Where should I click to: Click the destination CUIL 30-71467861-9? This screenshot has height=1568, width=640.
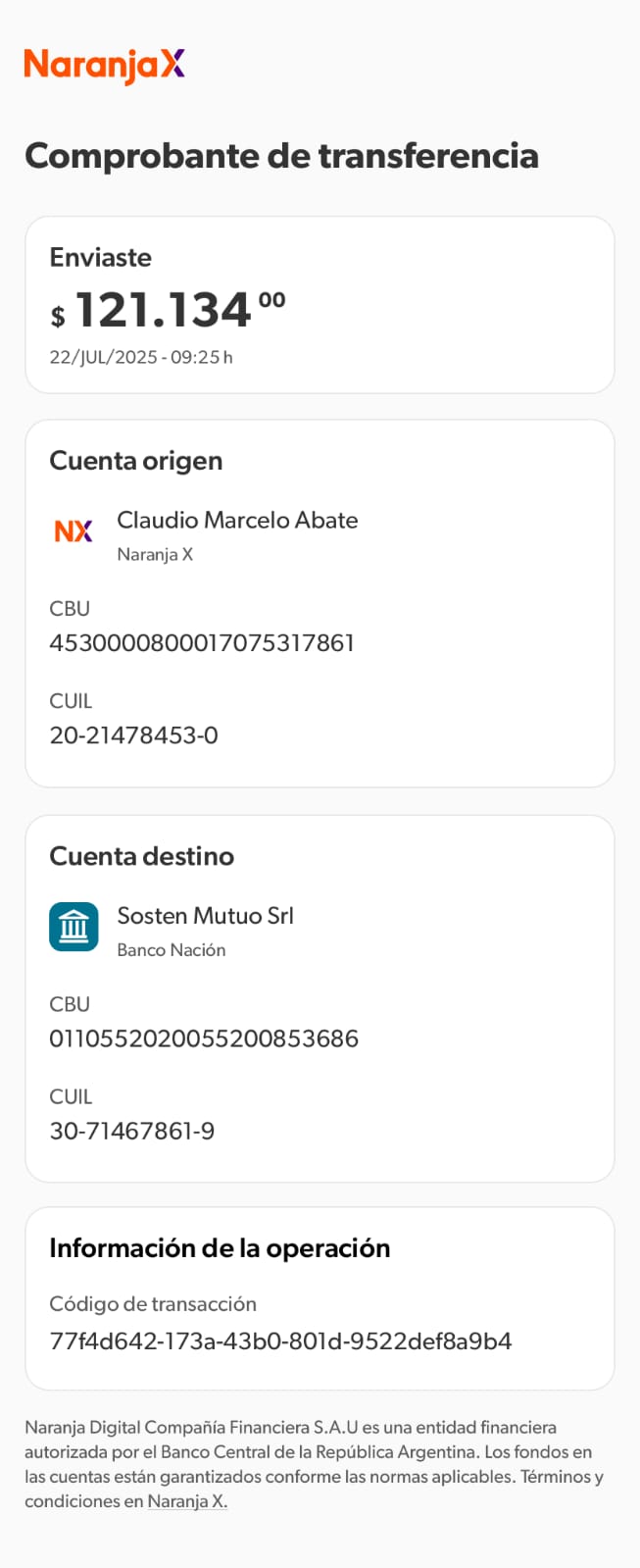coord(131,1131)
